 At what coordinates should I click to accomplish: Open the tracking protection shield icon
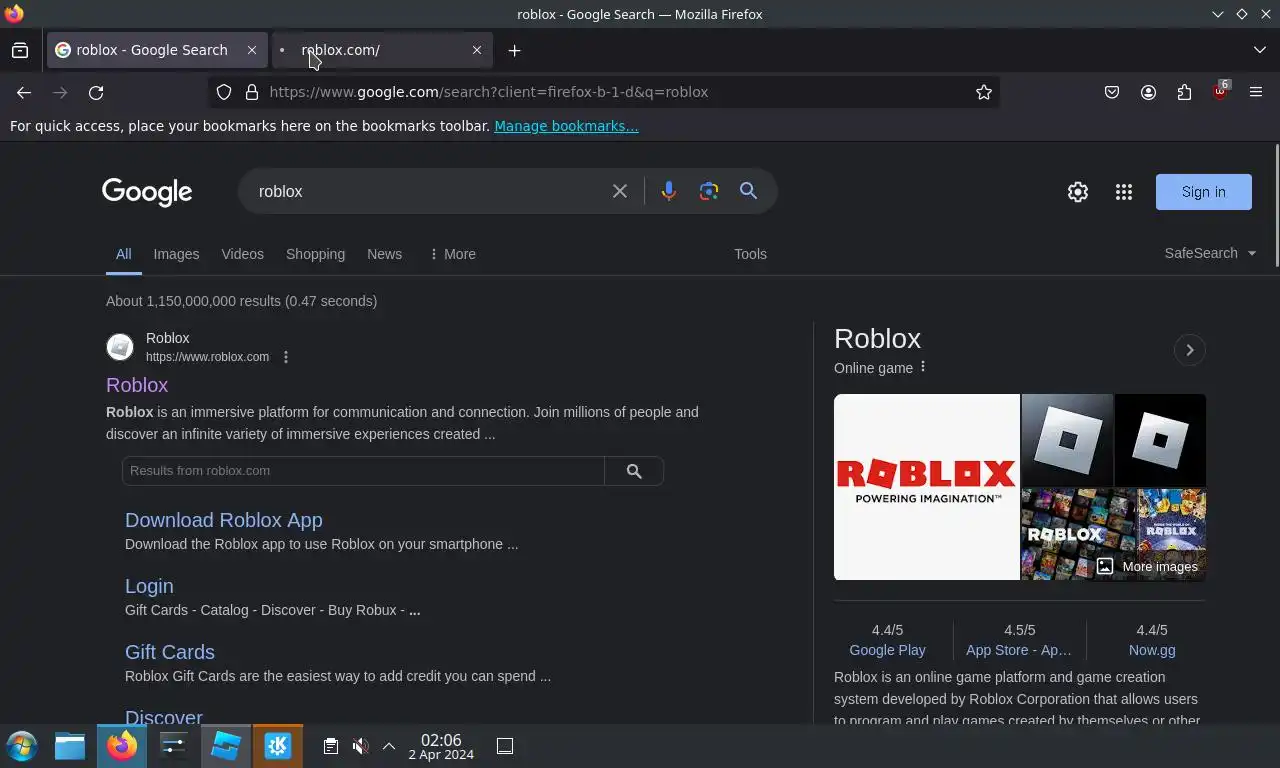pos(224,92)
